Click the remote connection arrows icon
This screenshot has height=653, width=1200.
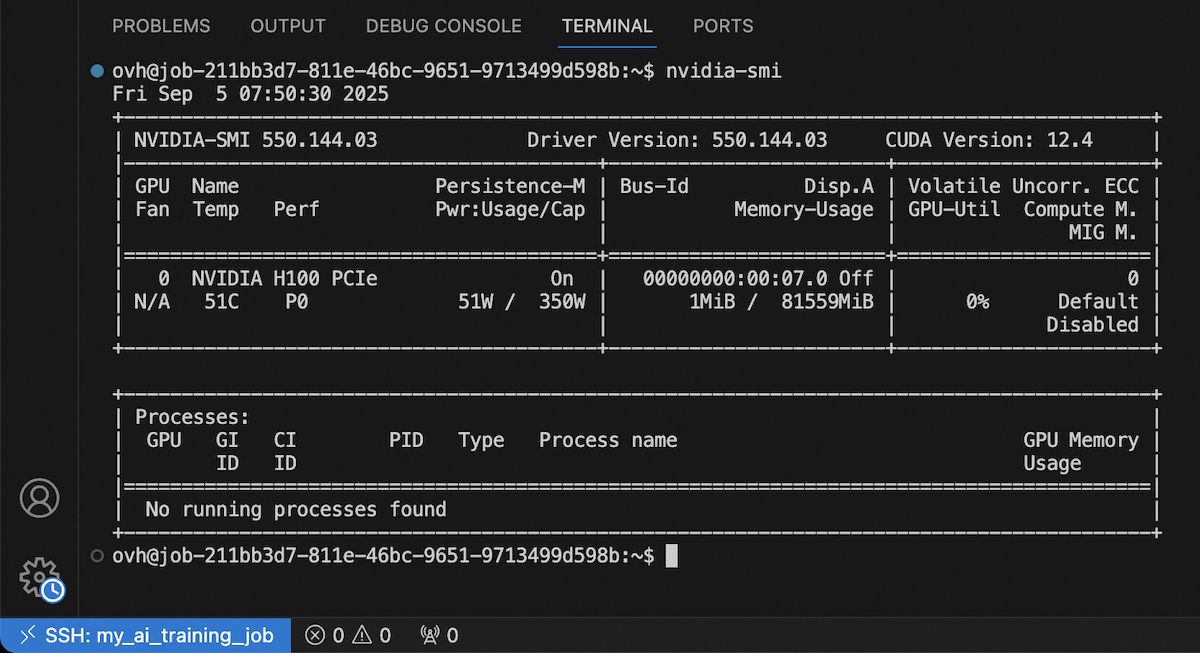click(28, 635)
